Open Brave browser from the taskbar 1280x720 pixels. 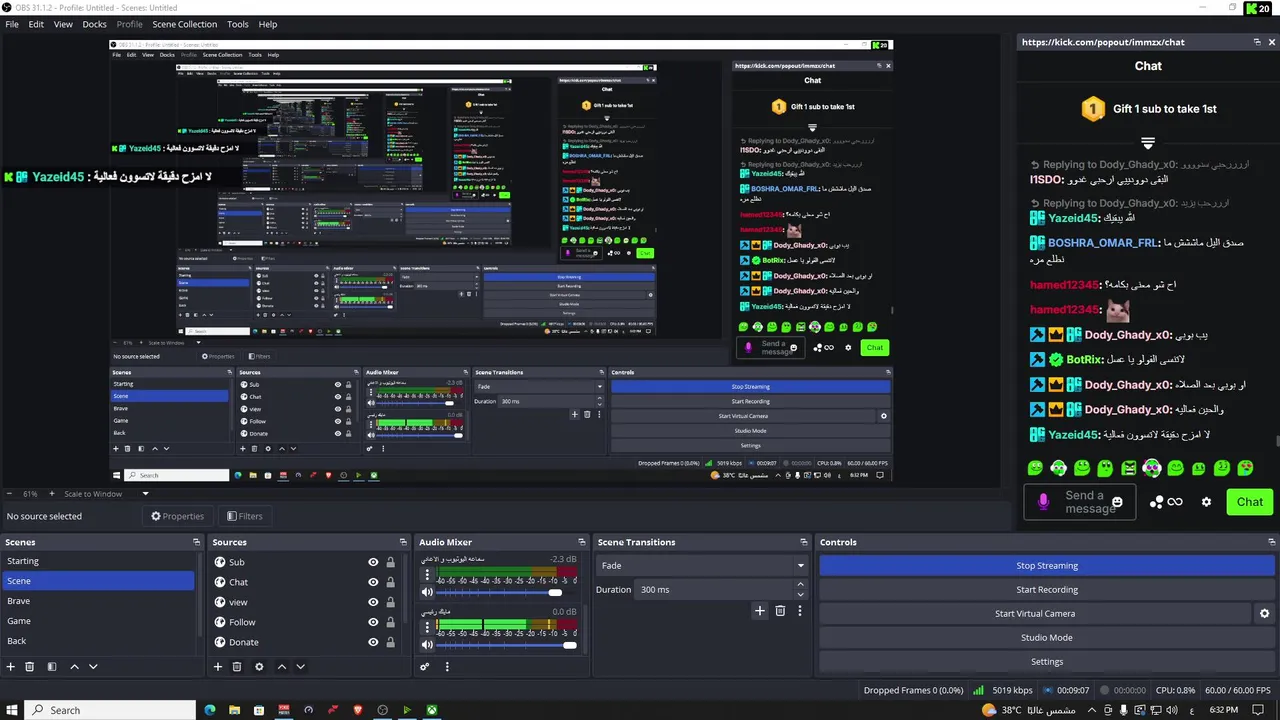click(358, 710)
